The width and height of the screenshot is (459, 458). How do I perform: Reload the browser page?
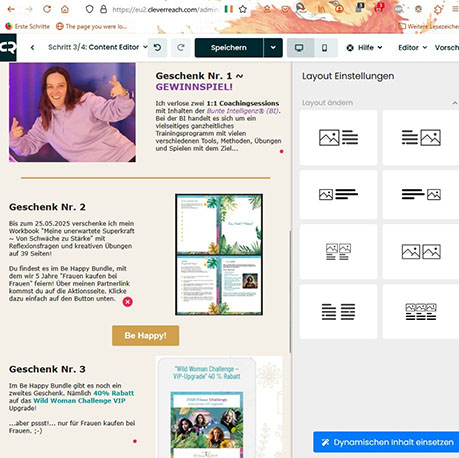(47, 9)
